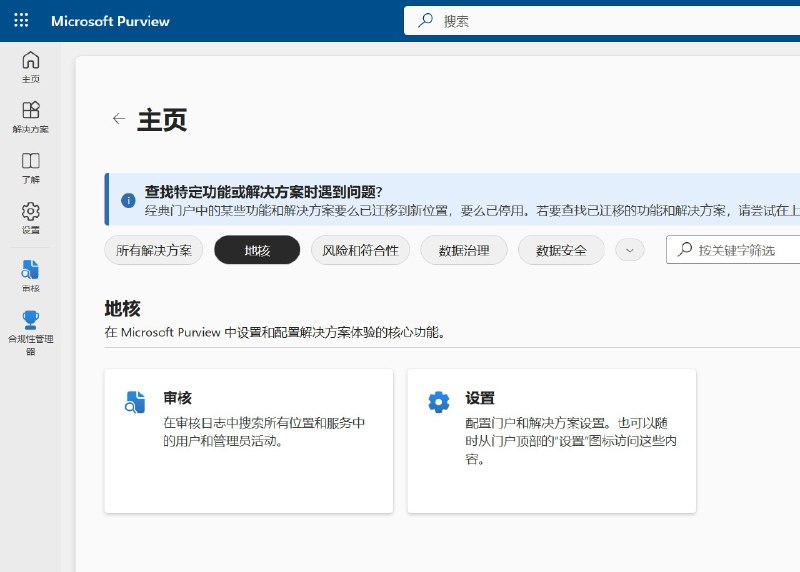Open 了解 book icon in sidebar

click(x=30, y=161)
